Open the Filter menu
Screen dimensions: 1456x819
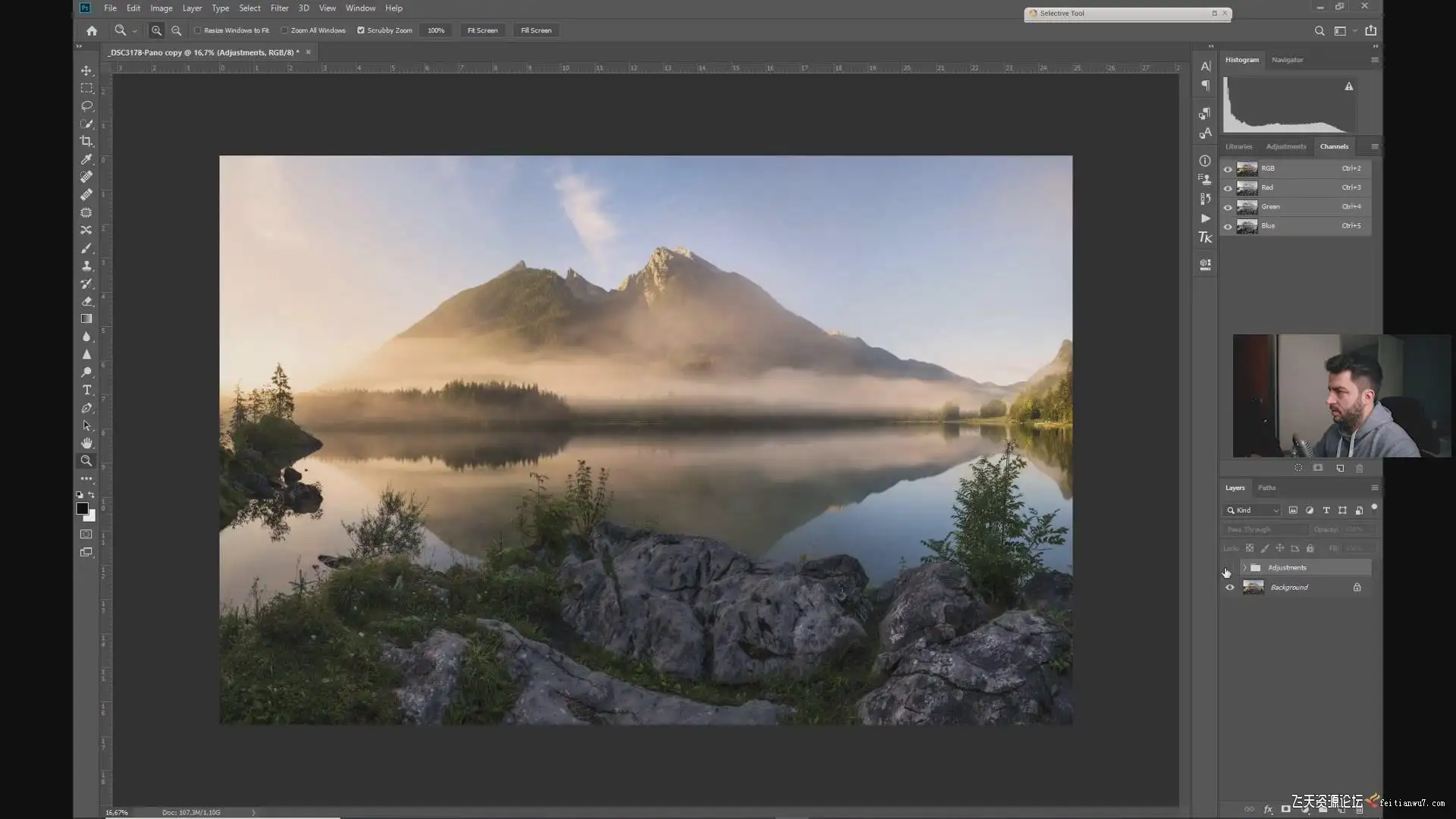(279, 8)
